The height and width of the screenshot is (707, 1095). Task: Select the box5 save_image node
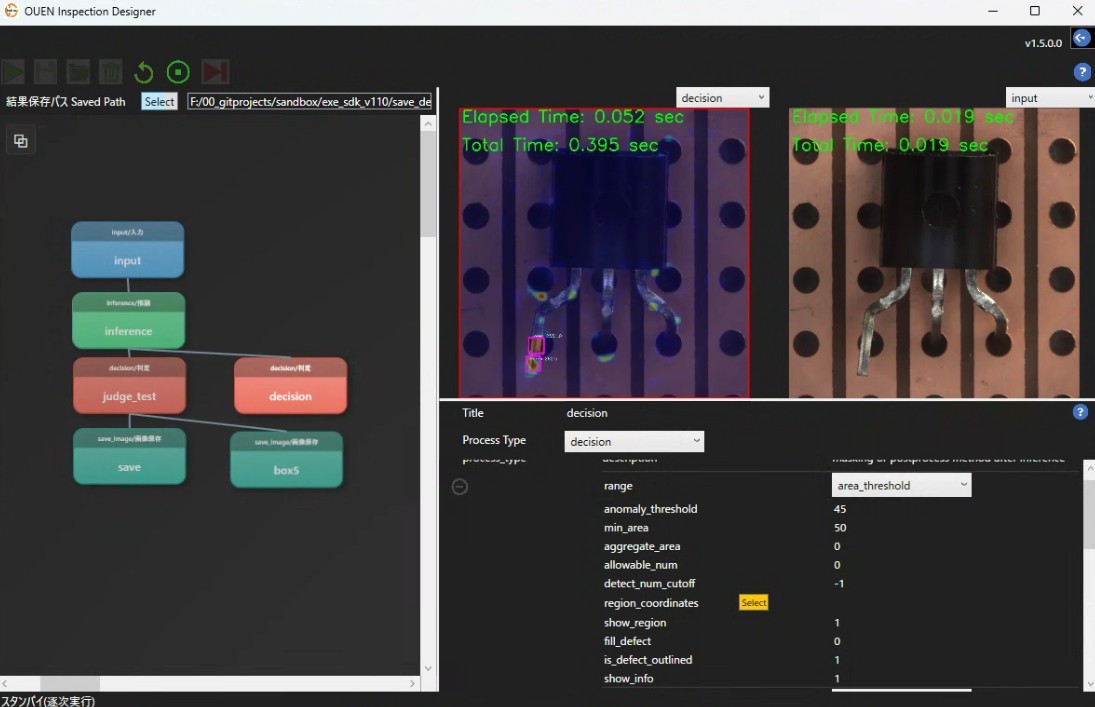(x=286, y=460)
